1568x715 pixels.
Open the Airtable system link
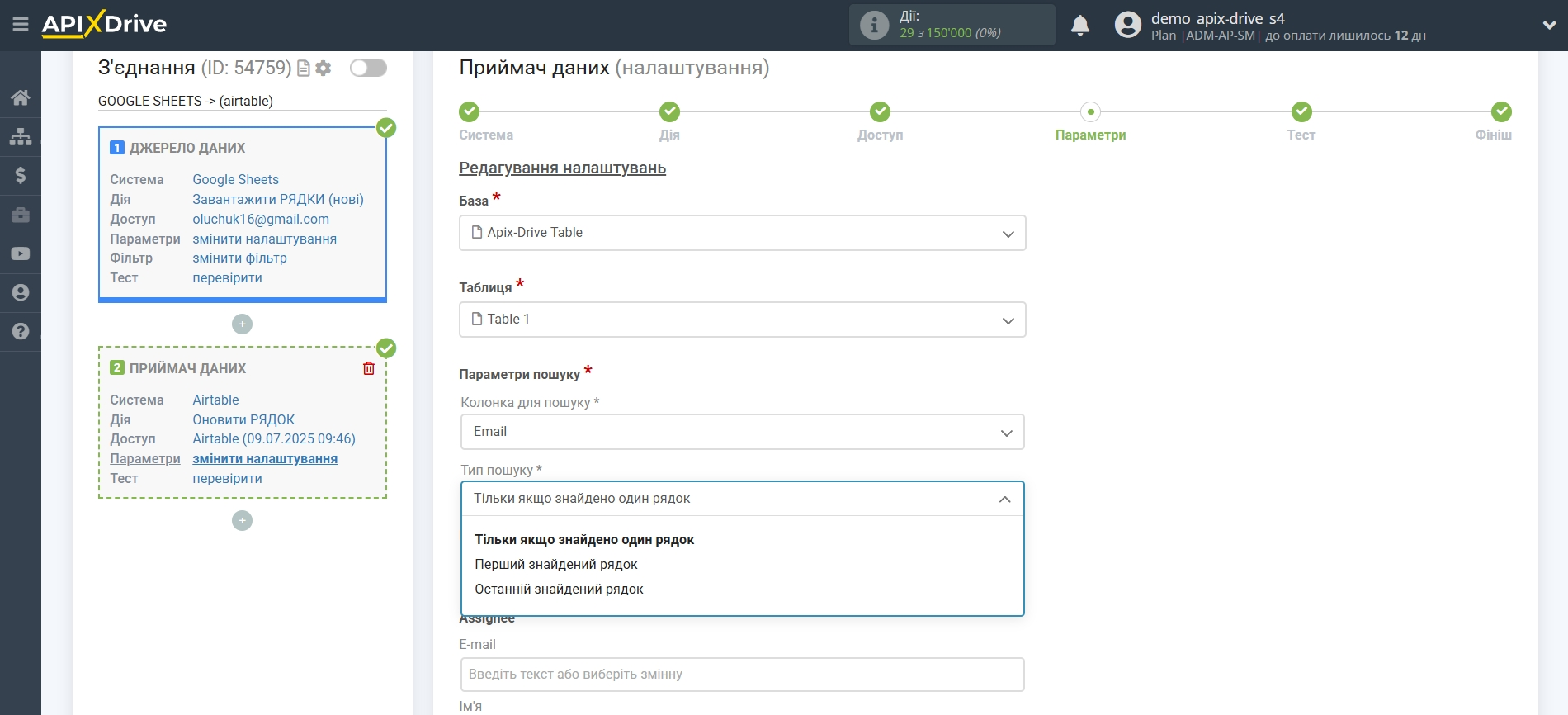(x=215, y=400)
